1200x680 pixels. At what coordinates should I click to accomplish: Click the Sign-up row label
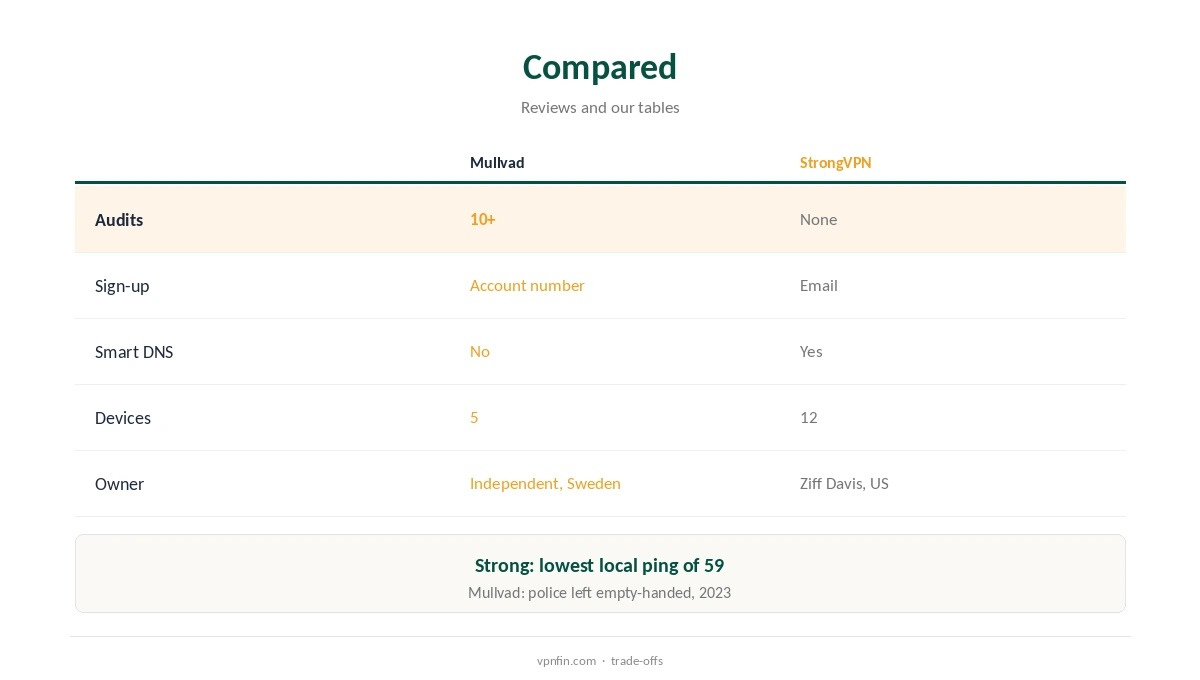pyautogui.click(x=122, y=286)
